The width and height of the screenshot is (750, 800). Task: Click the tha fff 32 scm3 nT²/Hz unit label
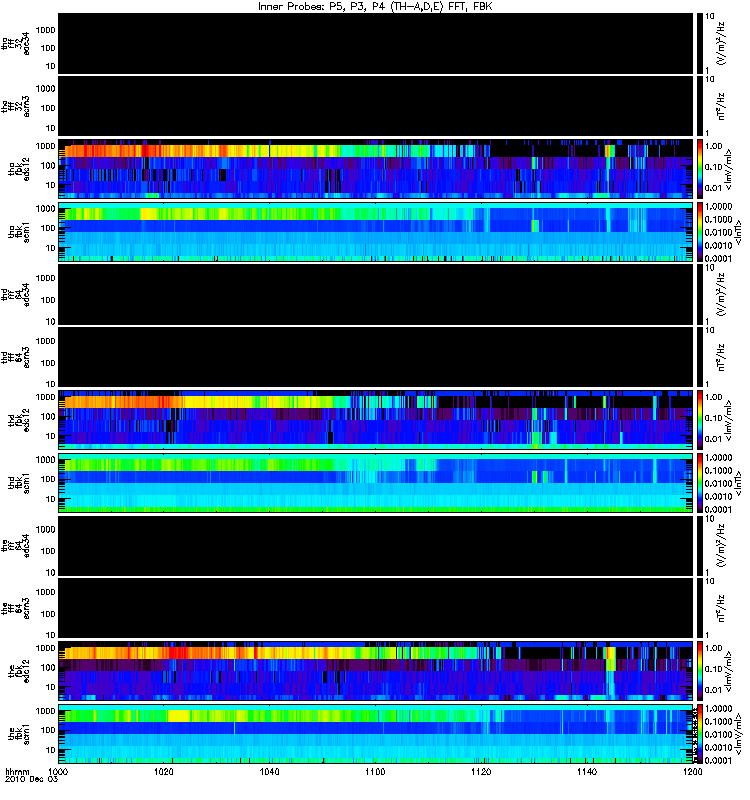point(721,106)
